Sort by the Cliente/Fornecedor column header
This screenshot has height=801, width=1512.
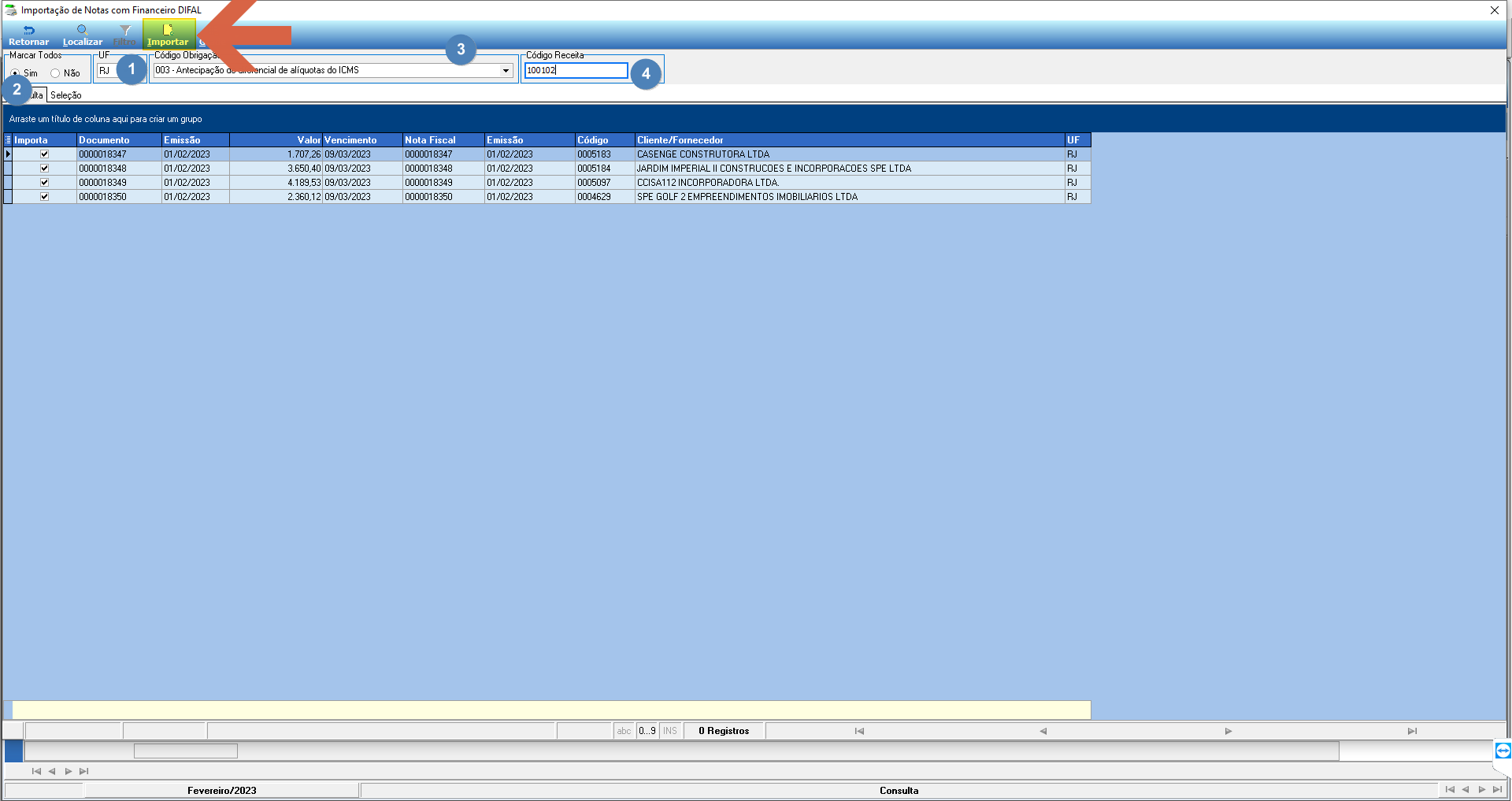[850, 140]
